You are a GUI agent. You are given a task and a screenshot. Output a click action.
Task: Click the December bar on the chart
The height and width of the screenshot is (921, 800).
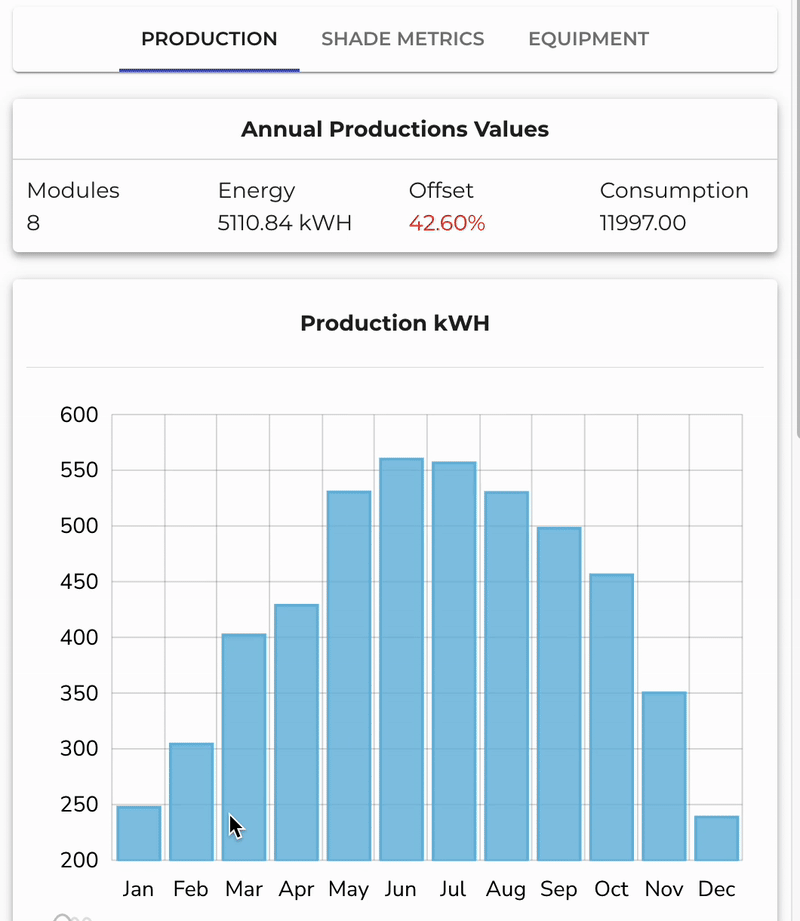click(x=717, y=835)
